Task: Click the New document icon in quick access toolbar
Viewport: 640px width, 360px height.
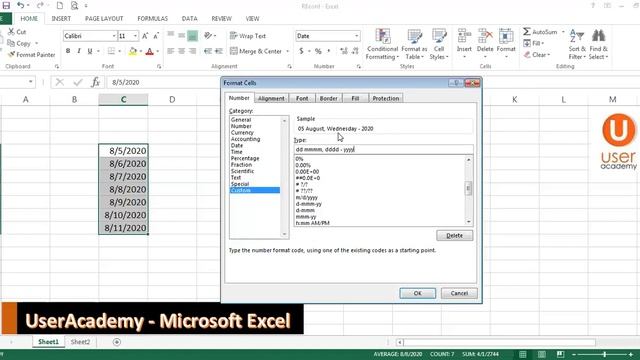Action: point(60,6)
